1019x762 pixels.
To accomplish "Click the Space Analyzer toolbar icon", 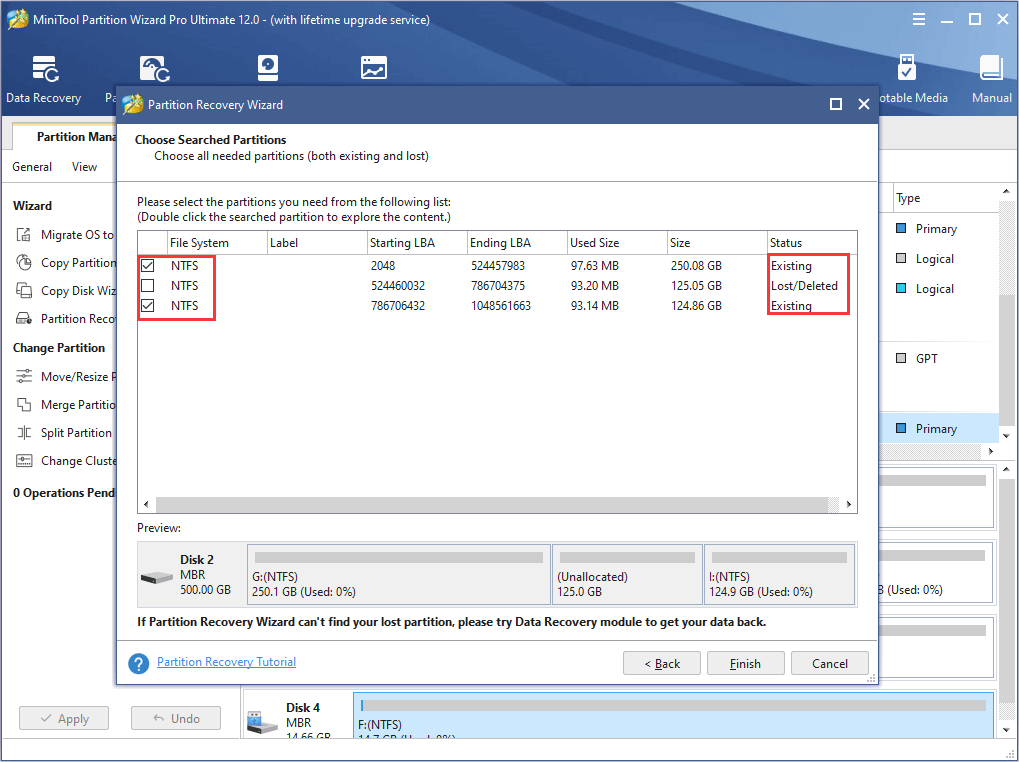I will [x=374, y=68].
